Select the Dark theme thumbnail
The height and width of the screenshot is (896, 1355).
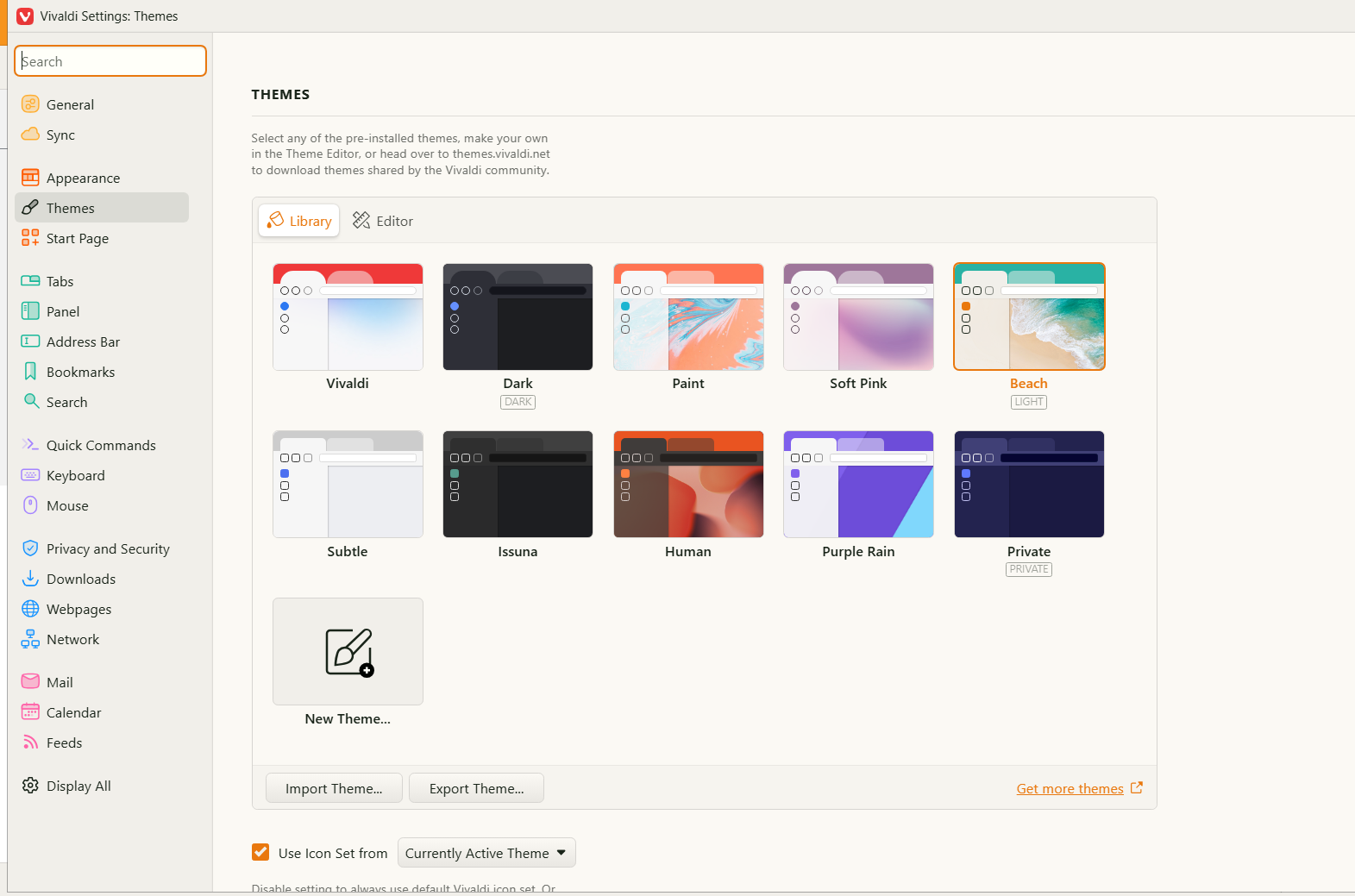point(518,316)
